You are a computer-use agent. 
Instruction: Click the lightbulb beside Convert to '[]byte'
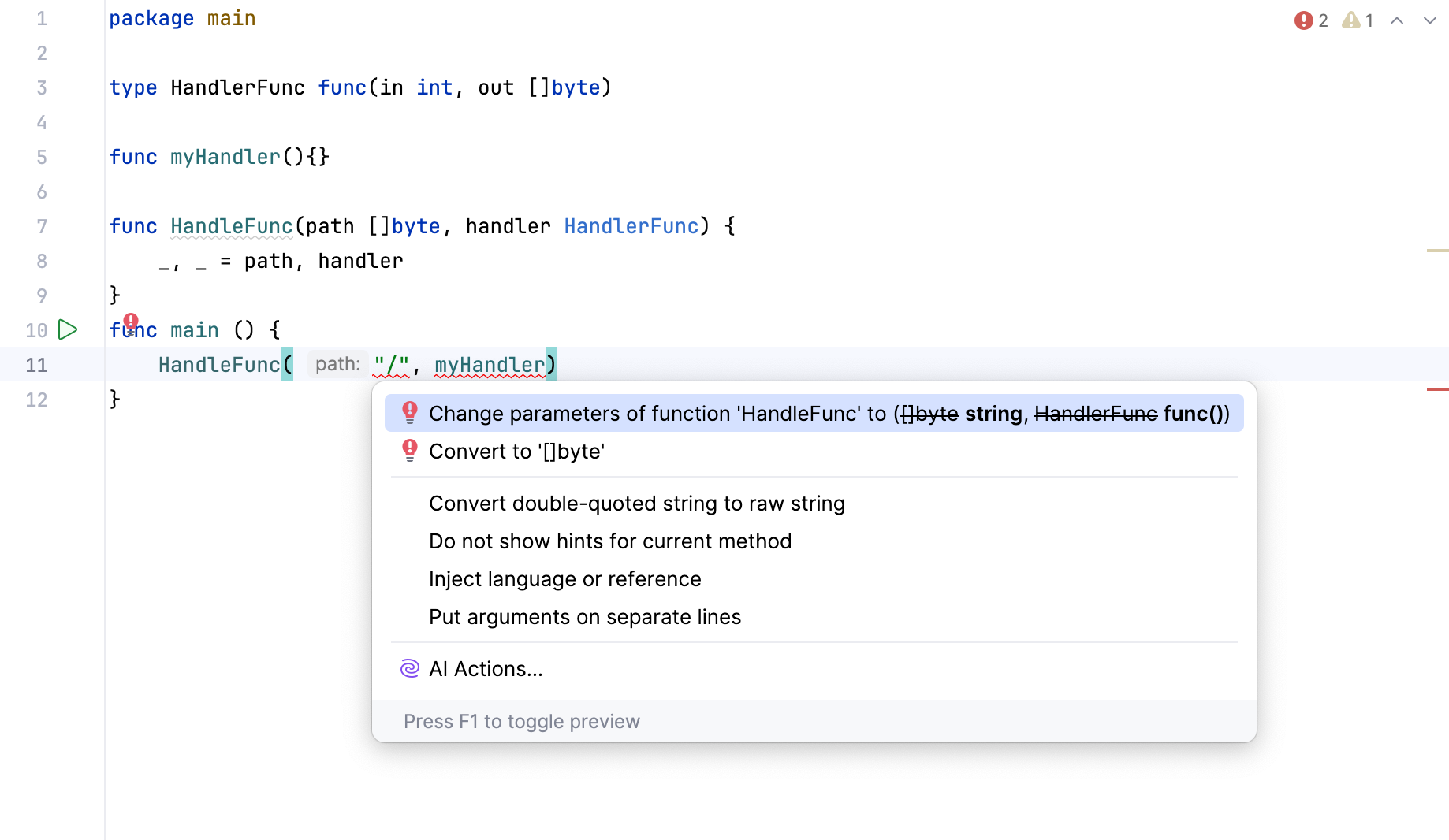coord(409,451)
